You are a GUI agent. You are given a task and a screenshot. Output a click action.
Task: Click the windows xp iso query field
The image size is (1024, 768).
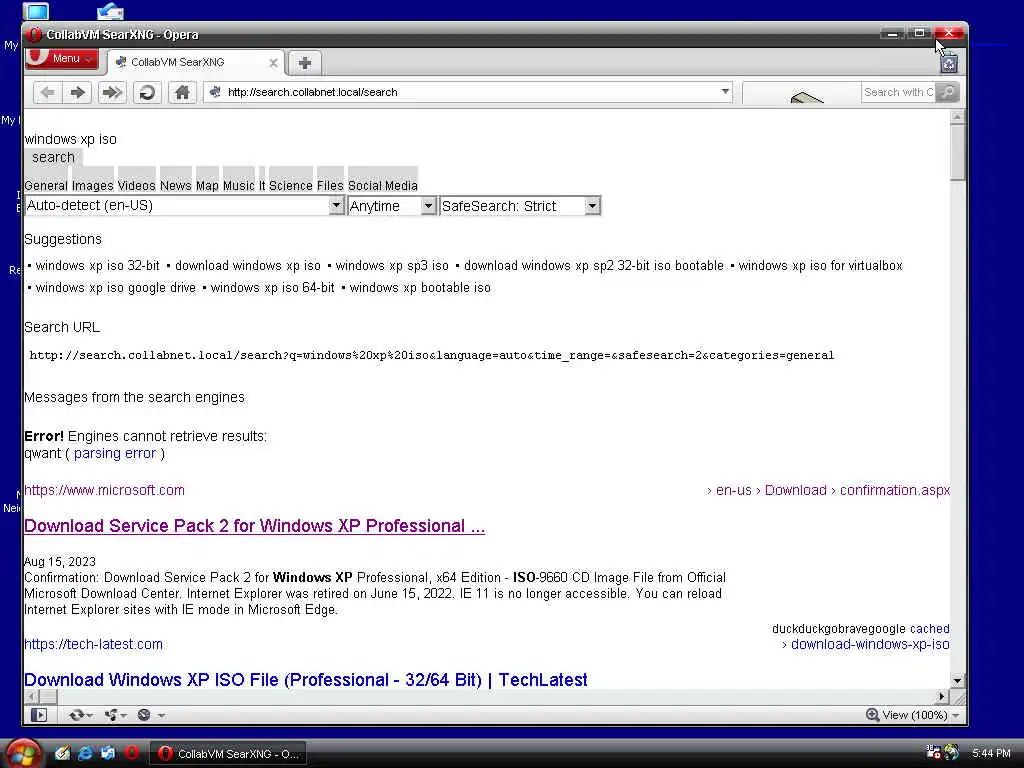tap(71, 139)
